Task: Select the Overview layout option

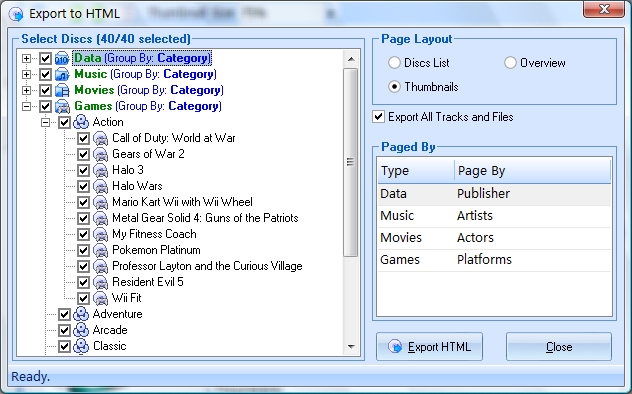Action: point(510,63)
